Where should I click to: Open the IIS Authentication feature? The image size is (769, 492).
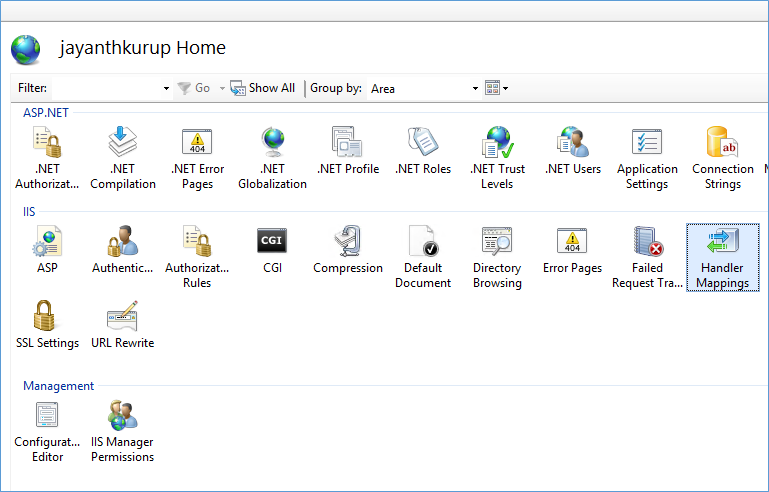[x=123, y=249]
